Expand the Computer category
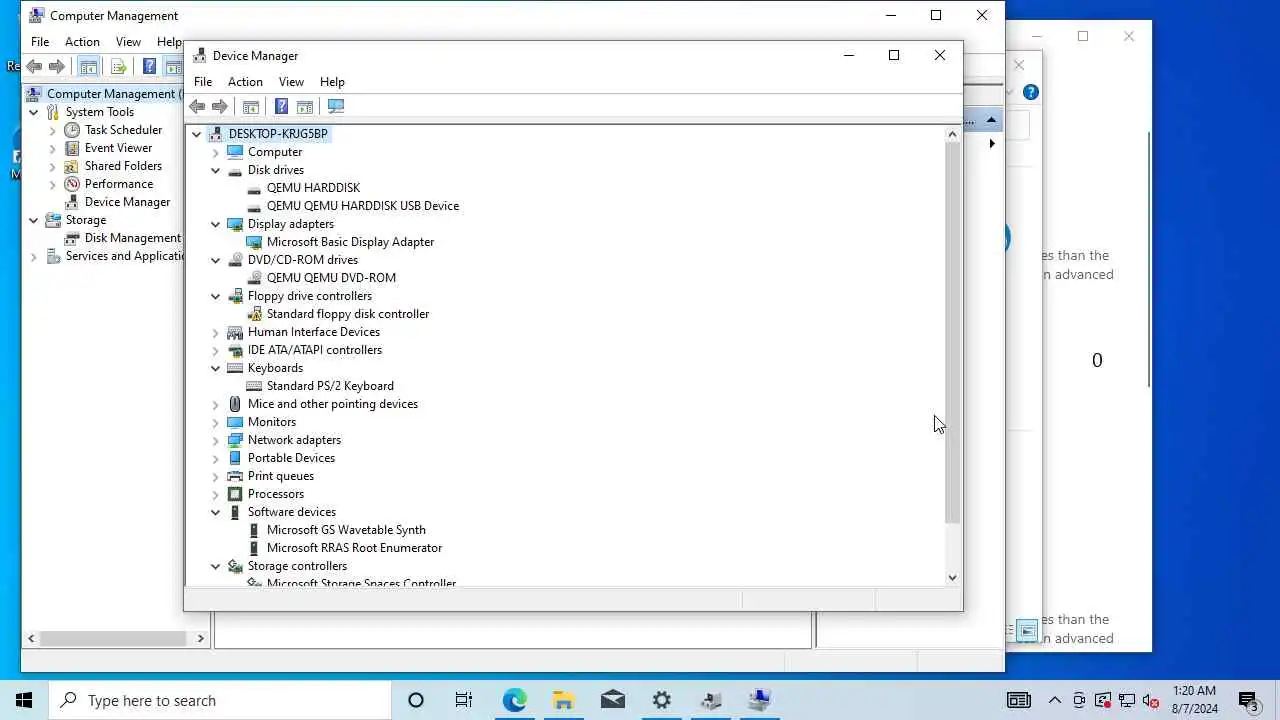 click(215, 152)
